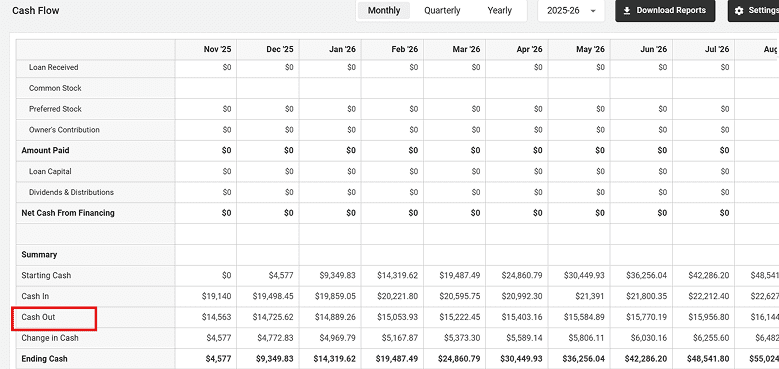779x369 pixels.
Task: Click the Dec '25 column header
Action: [x=280, y=49]
